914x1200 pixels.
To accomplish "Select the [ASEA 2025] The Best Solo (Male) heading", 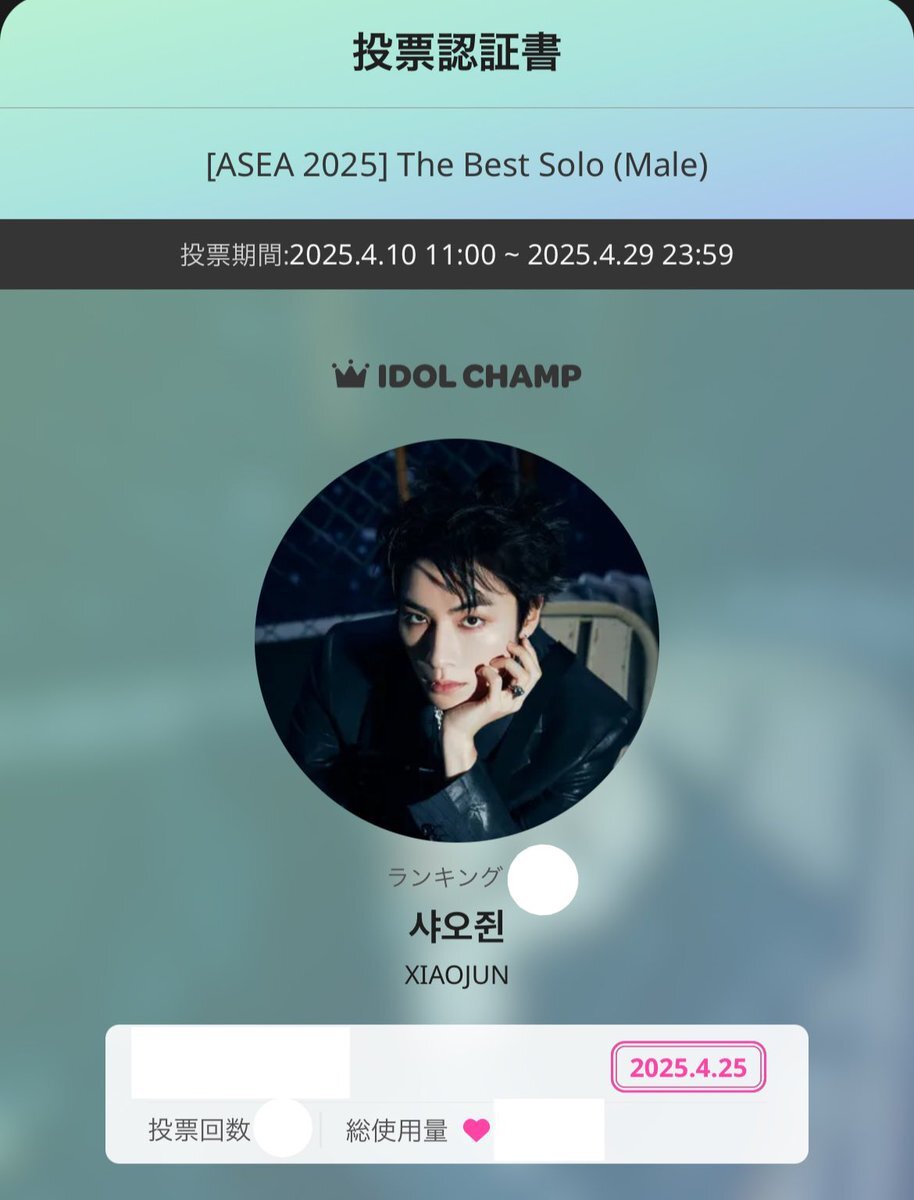I will (x=457, y=165).
